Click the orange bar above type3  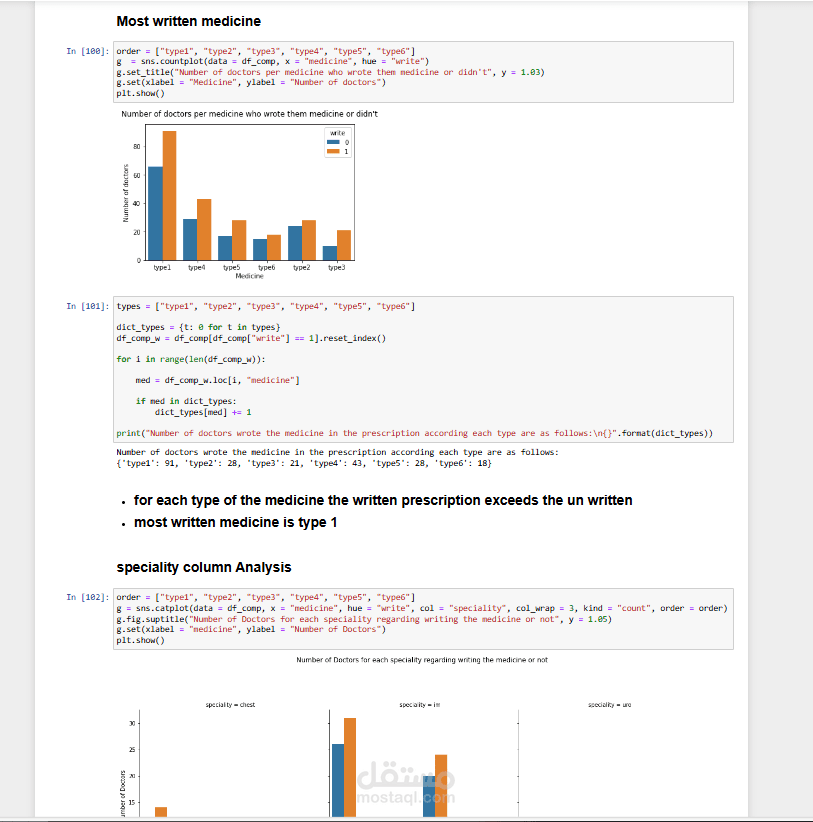(344, 245)
